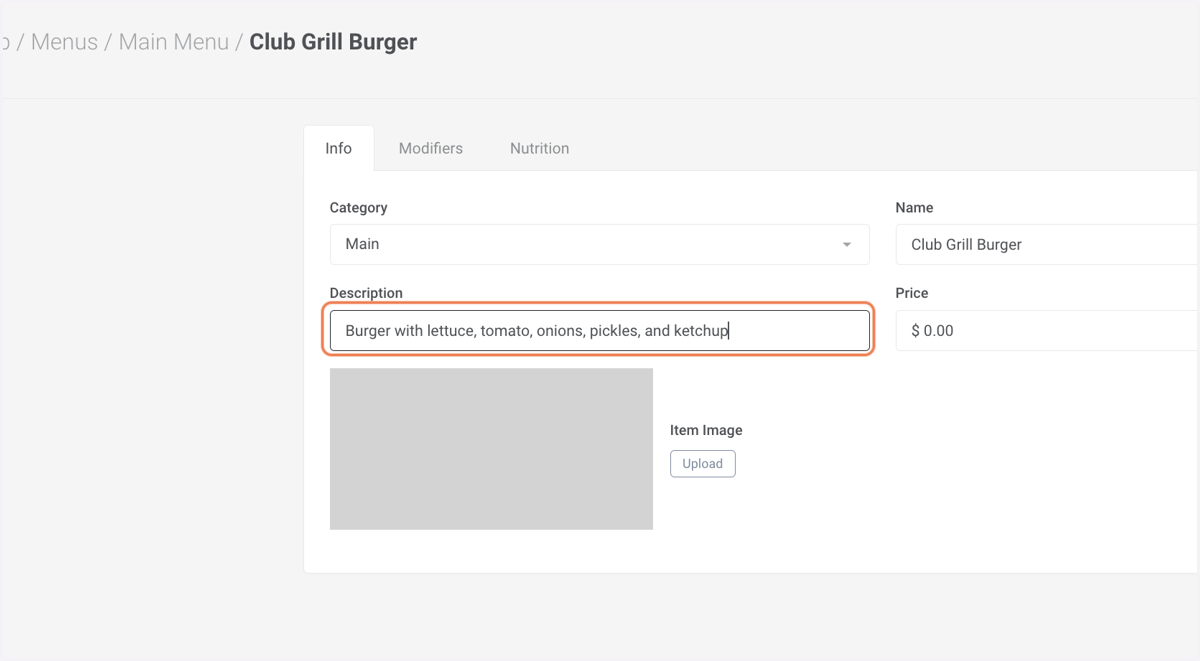Click the gray item image placeholder
1200x661 pixels.
[491, 449]
